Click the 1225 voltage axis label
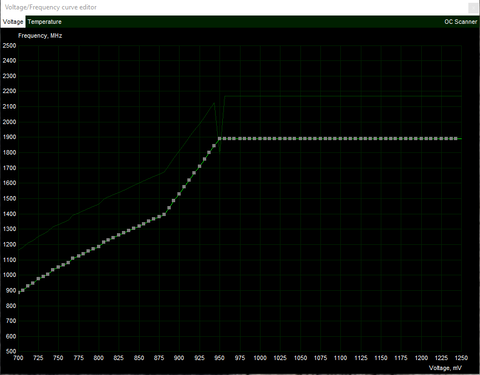This screenshot has width=480, height=375. (441, 358)
